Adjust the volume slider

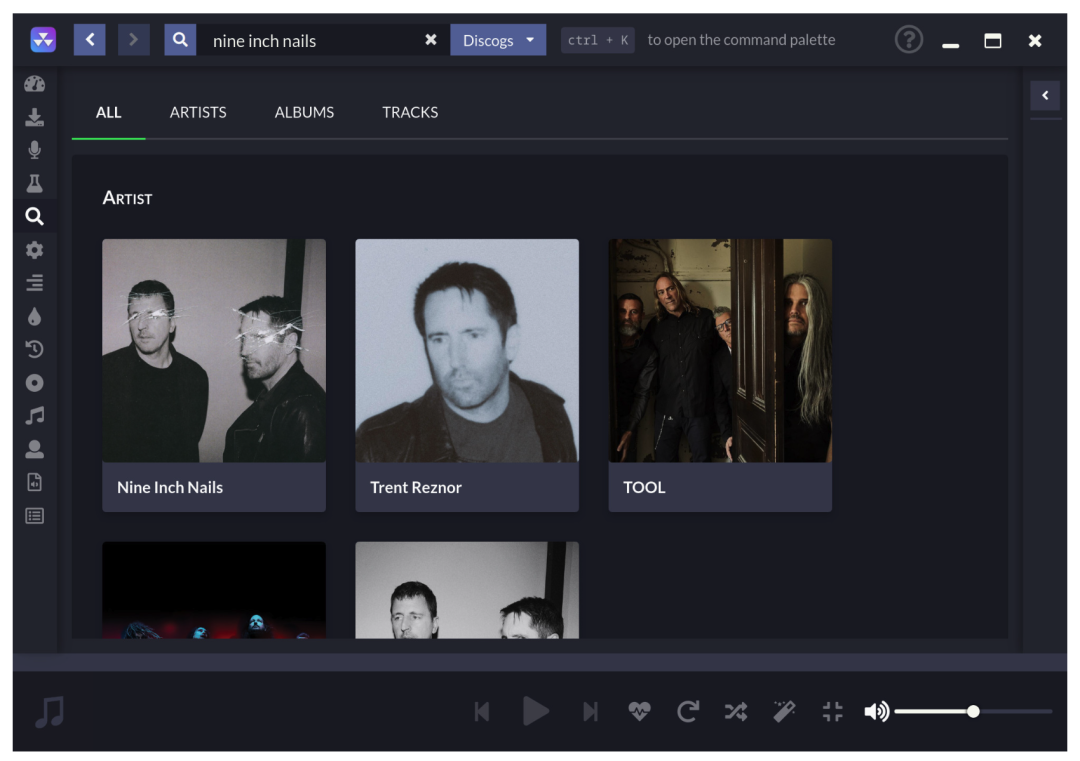click(973, 711)
